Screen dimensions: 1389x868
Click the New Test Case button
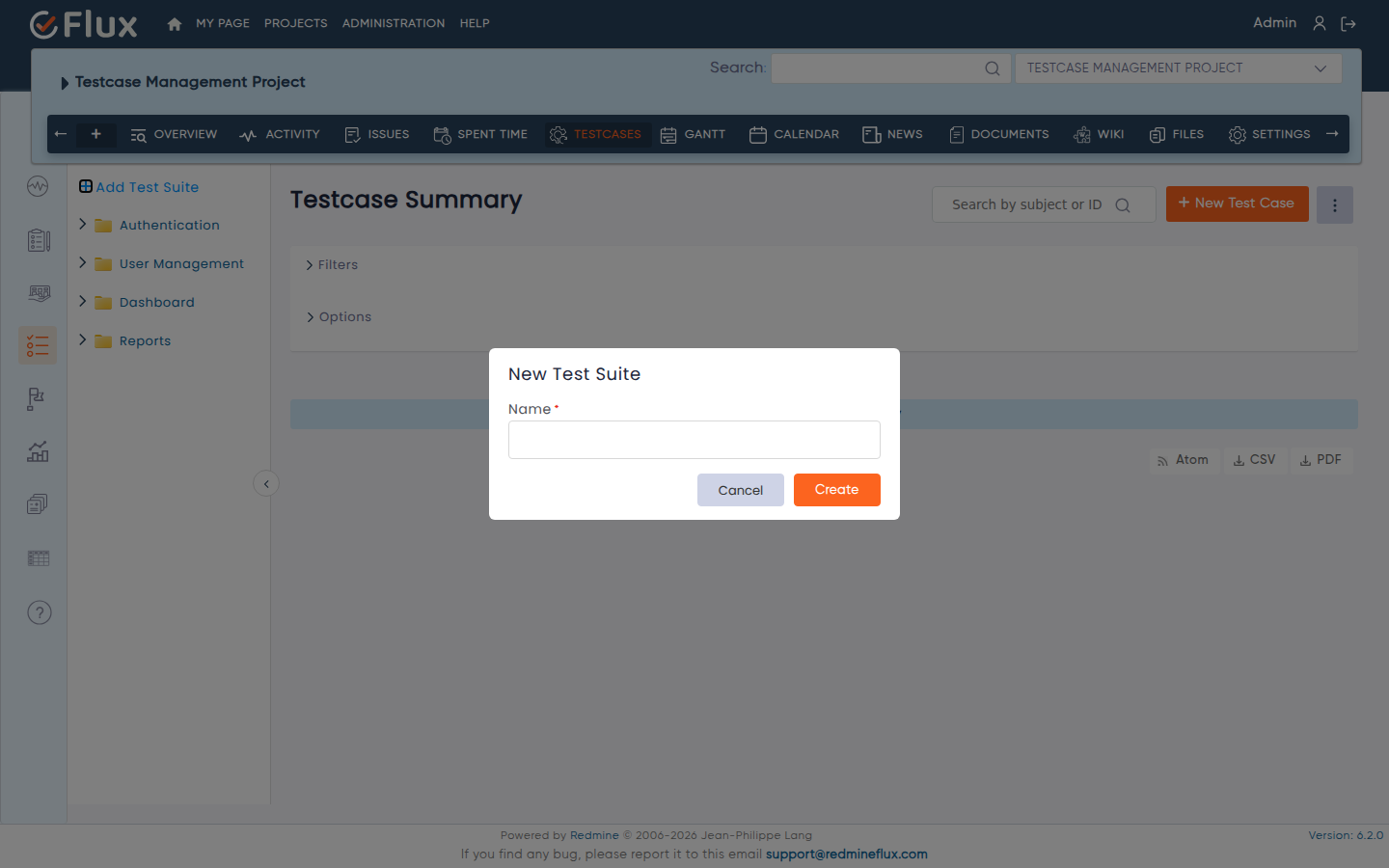point(1238,203)
